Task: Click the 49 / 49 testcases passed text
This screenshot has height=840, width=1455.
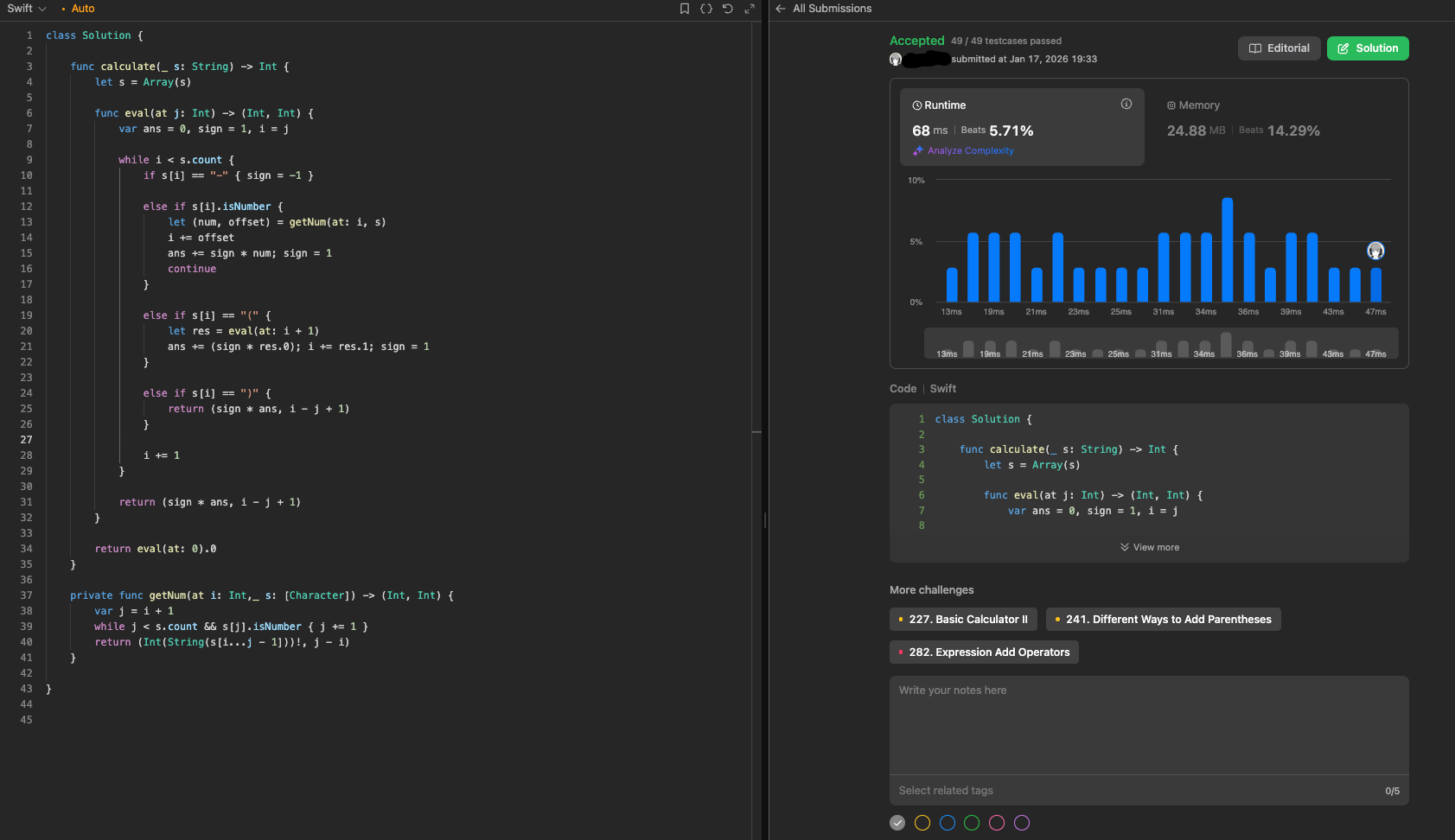Action: [x=1006, y=41]
